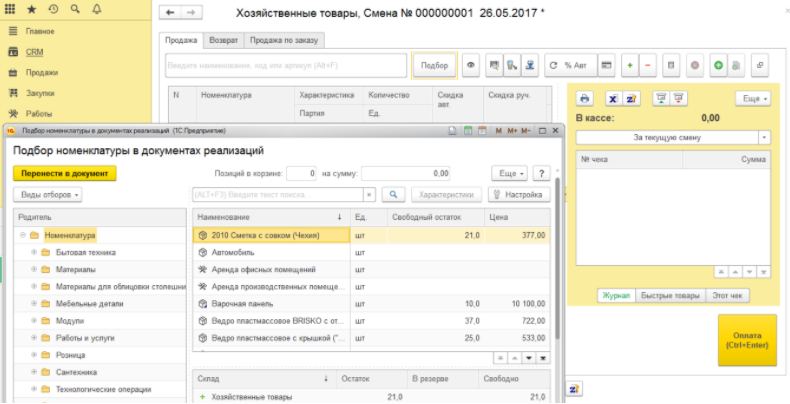
Task: Click the Хозяйственные товары warehouse row
Action: point(372,397)
